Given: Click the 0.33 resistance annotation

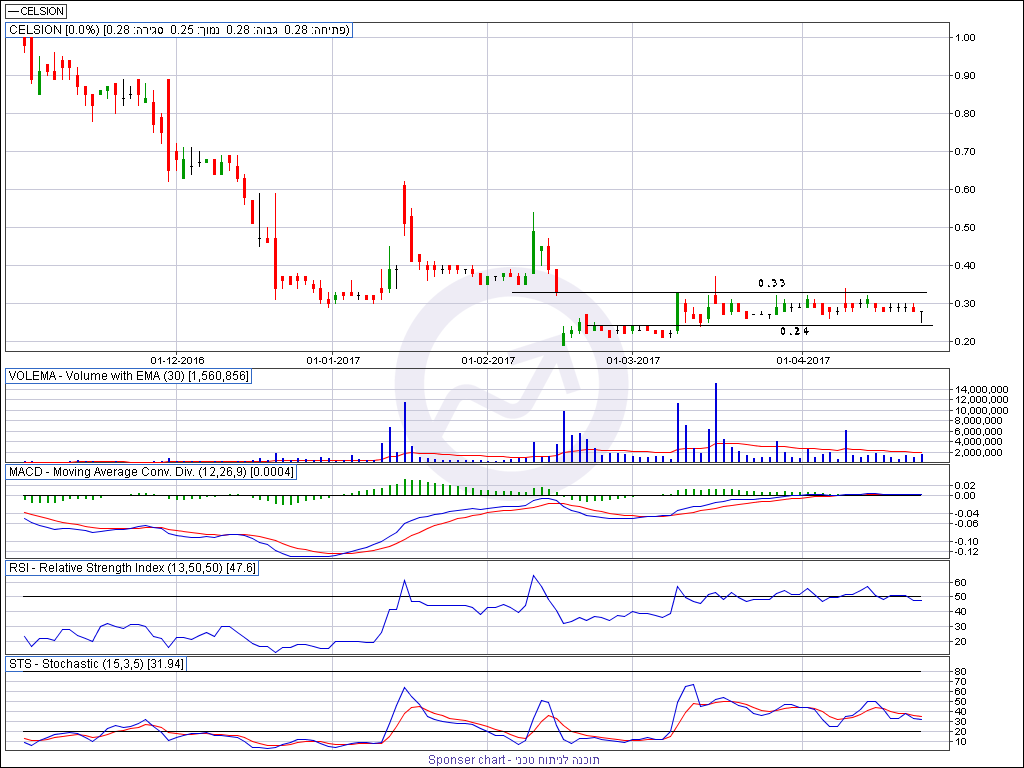Looking at the screenshot, I should (x=771, y=283).
